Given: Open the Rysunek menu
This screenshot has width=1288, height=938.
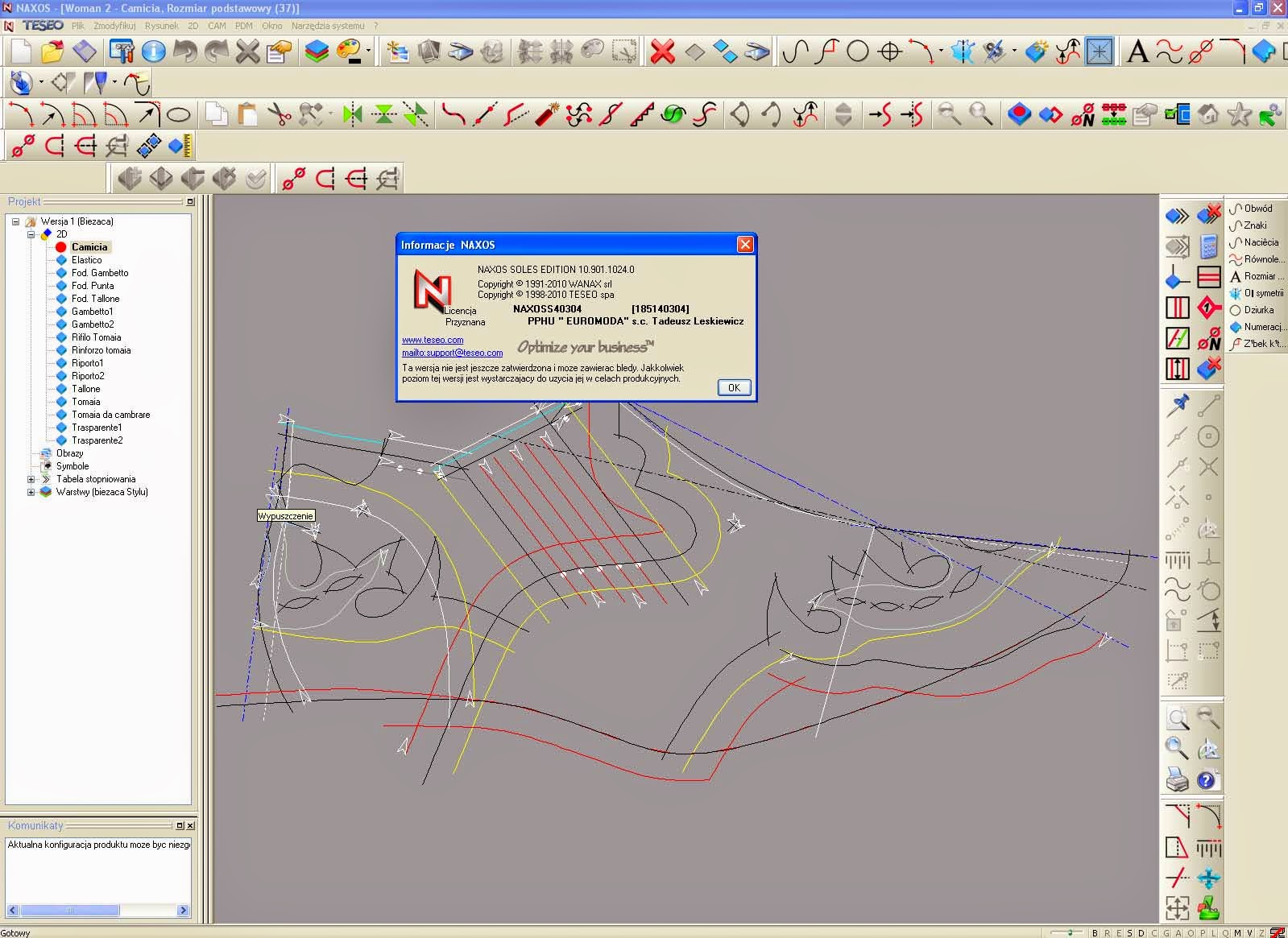Looking at the screenshot, I should click(x=162, y=26).
